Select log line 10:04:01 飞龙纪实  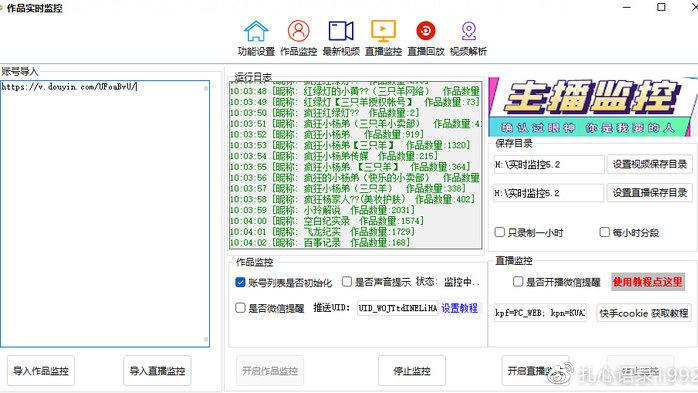pyautogui.click(x=322, y=231)
